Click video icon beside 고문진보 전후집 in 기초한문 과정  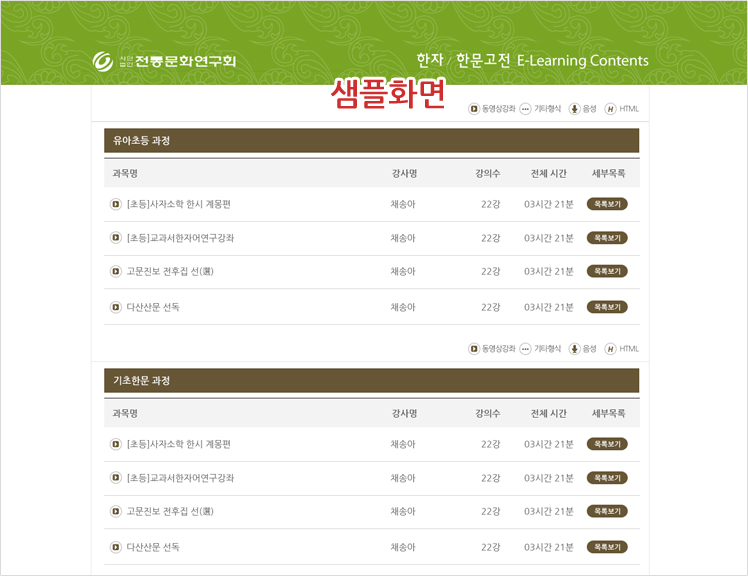(x=115, y=512)
